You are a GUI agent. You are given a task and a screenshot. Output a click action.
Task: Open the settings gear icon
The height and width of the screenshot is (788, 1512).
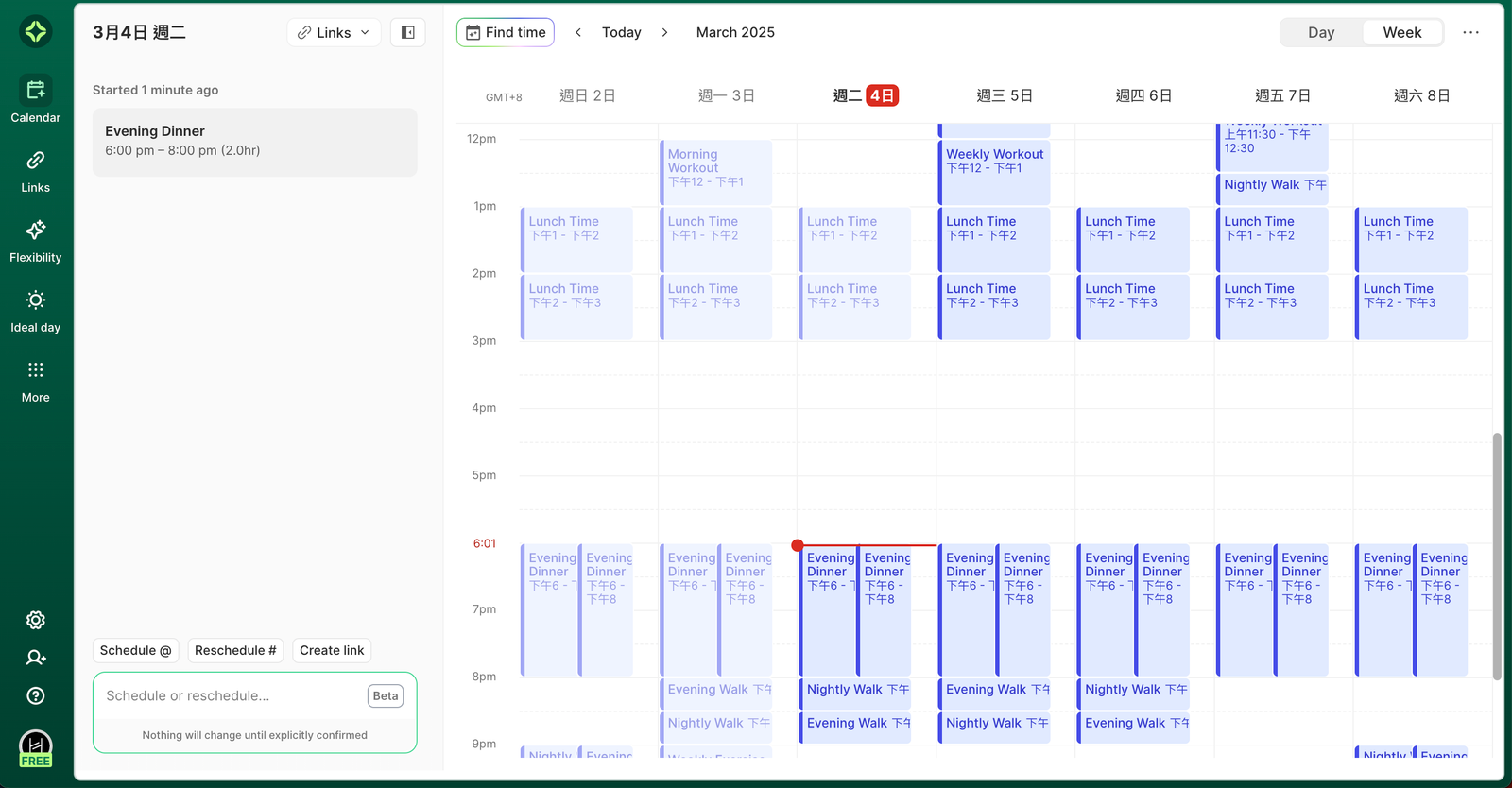[x=36, y=620]
